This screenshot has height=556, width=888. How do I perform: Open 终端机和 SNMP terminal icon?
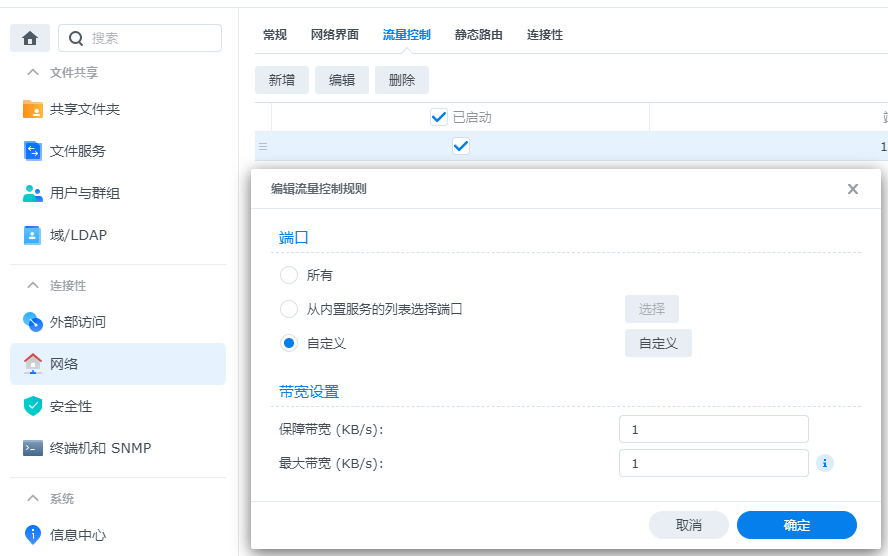click(33, 448)
